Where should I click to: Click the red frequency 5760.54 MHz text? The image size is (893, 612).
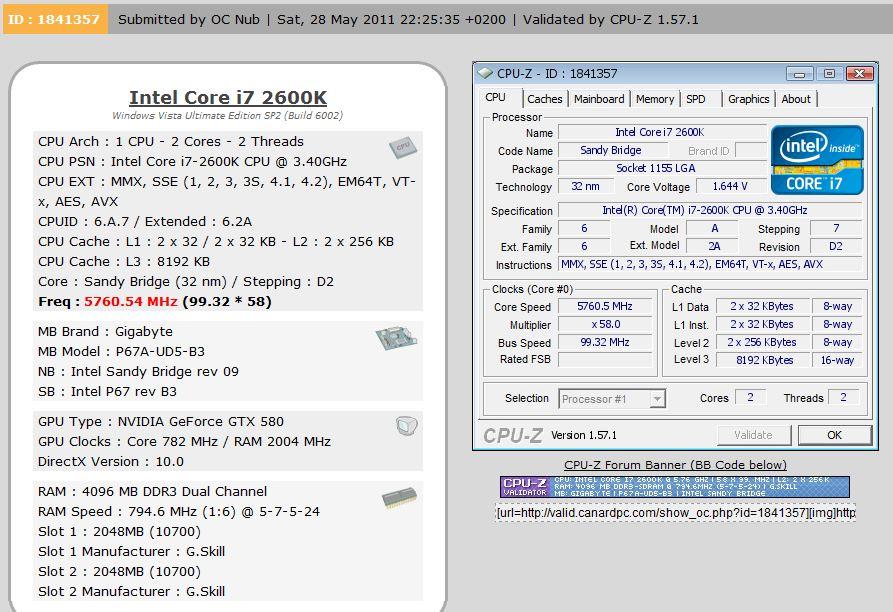tap(131, 302)
